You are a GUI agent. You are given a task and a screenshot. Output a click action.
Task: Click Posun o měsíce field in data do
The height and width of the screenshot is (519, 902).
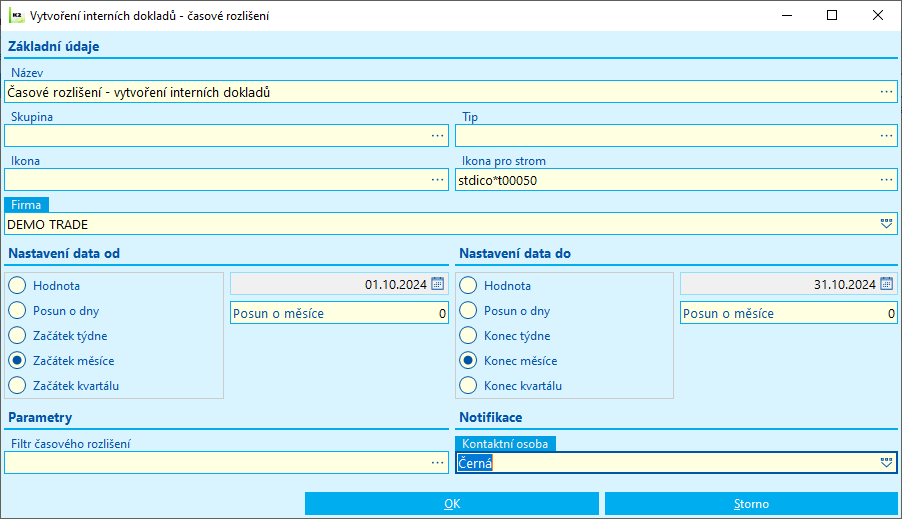tap(789, 313)
